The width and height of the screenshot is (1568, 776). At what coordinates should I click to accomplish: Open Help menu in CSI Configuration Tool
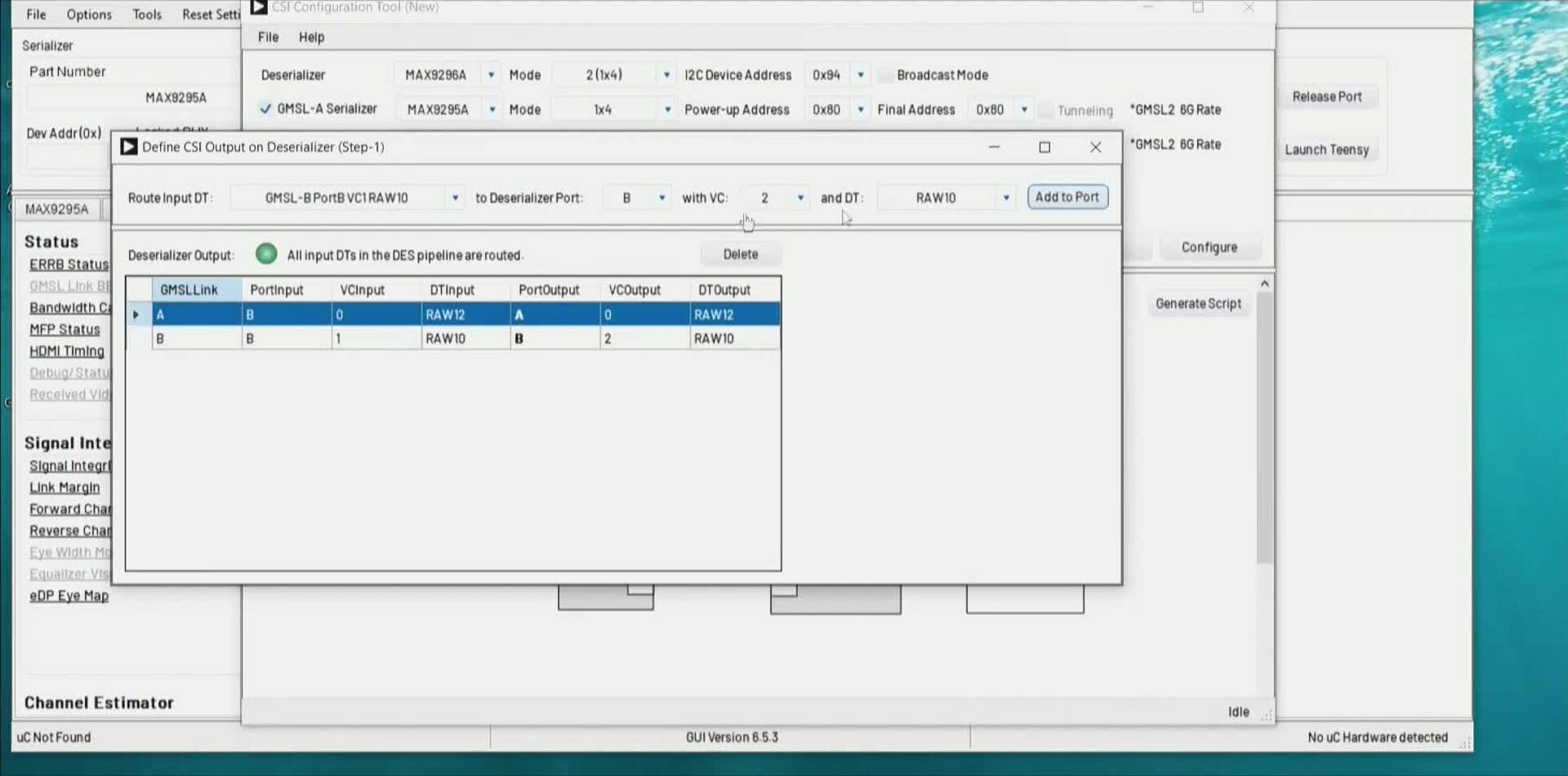311,37
